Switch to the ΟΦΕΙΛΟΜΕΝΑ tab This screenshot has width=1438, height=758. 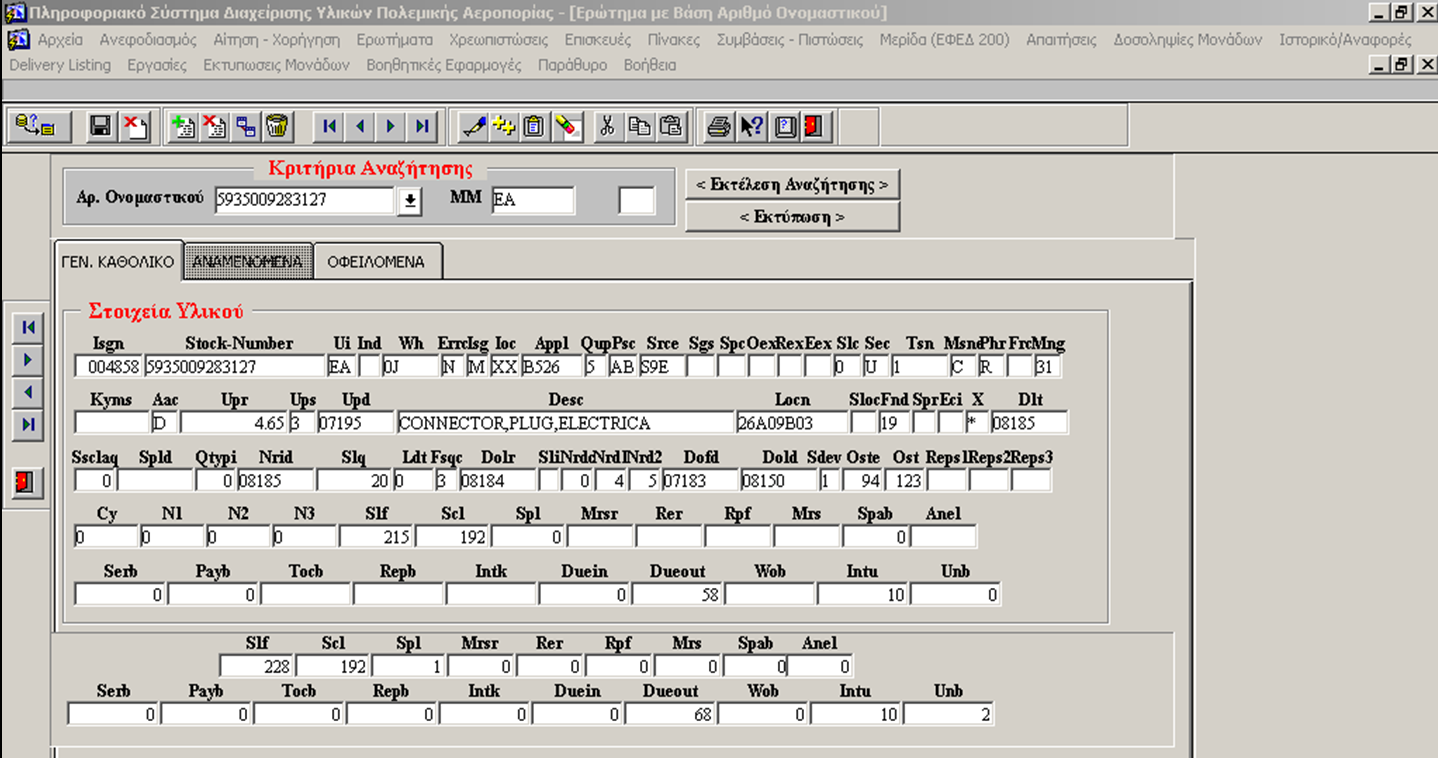click(x=377, y=261)
